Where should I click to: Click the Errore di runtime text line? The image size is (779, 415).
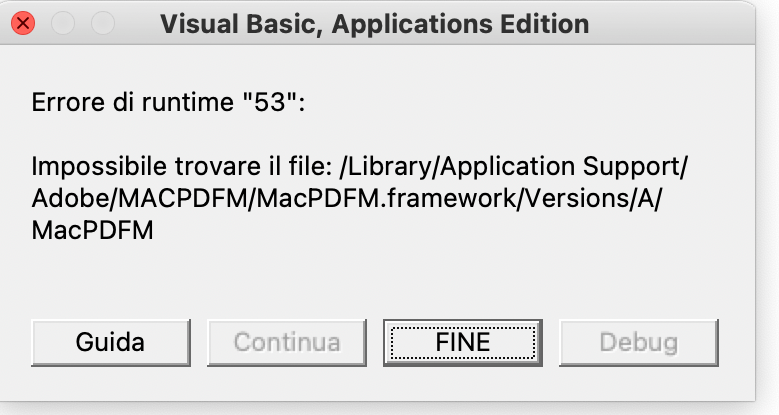click(168, 102)
